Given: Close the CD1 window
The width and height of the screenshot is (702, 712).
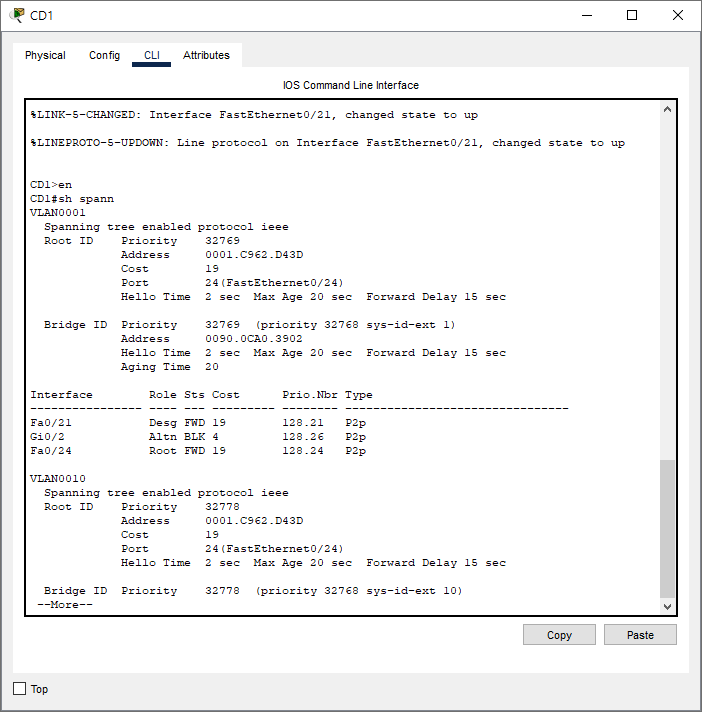Looking at the screenshot, I should pyautogui.click(x=677, y=15).
